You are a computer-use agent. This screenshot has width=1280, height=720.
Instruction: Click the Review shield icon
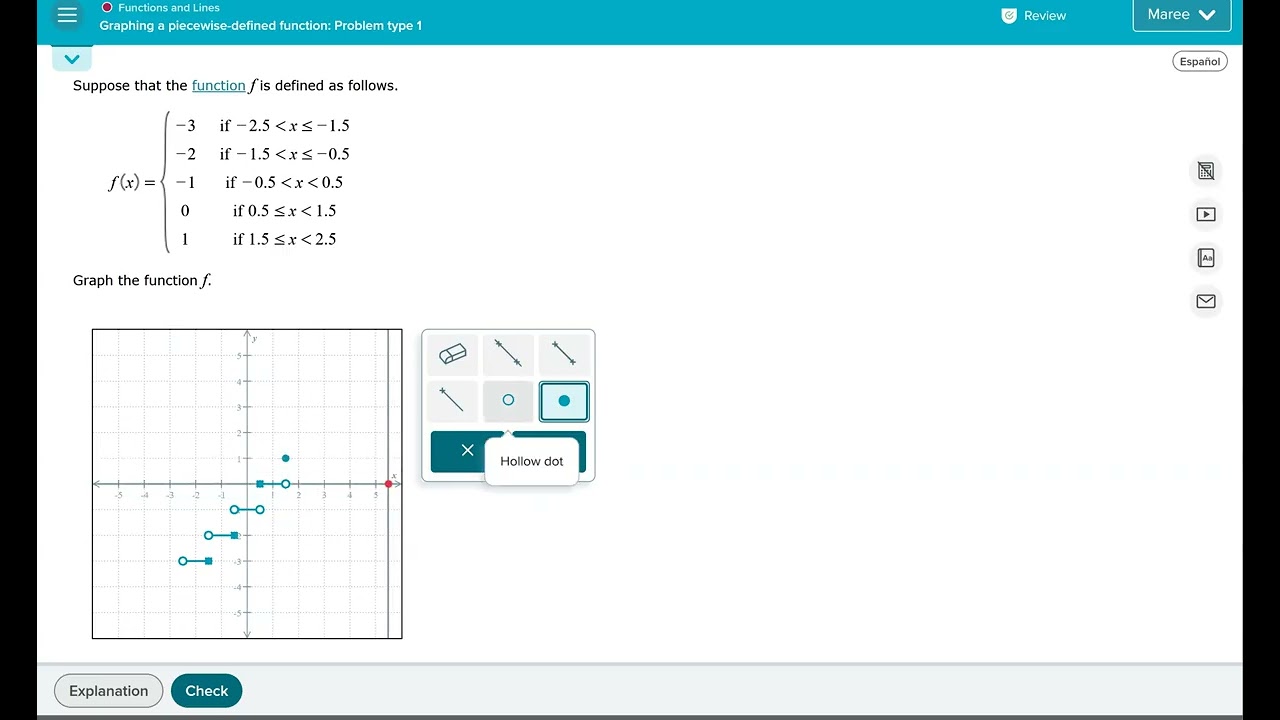coord(1009,16)
